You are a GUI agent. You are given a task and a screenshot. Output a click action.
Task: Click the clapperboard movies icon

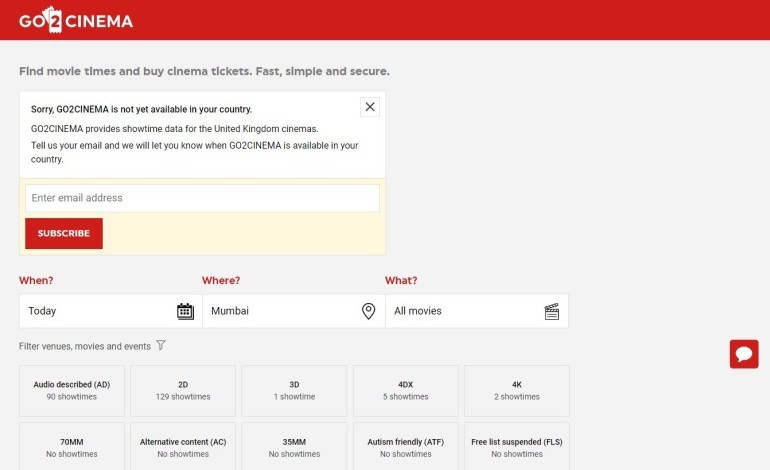(x=551, y=311)
